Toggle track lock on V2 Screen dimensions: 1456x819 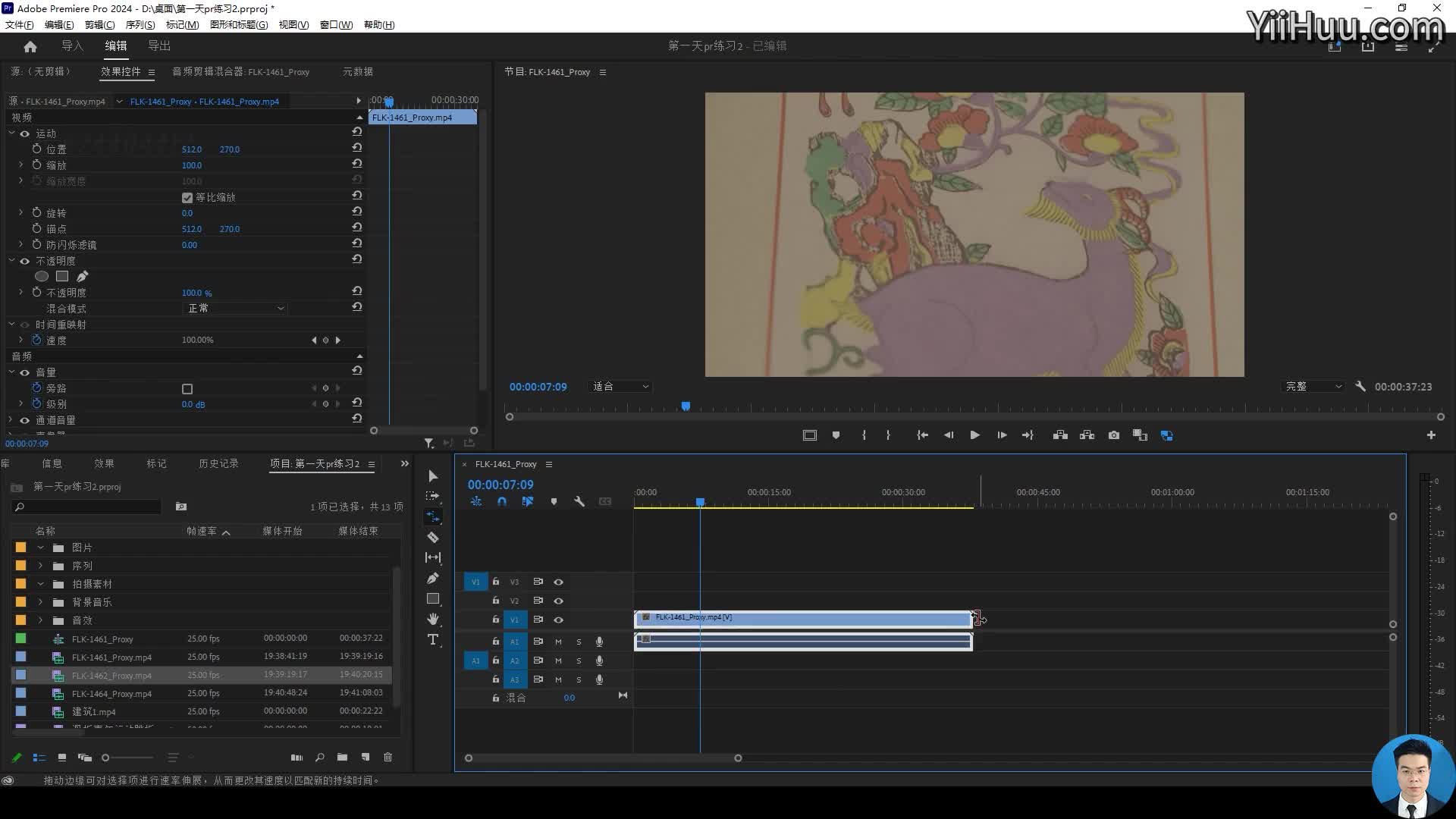pos(496,600)
